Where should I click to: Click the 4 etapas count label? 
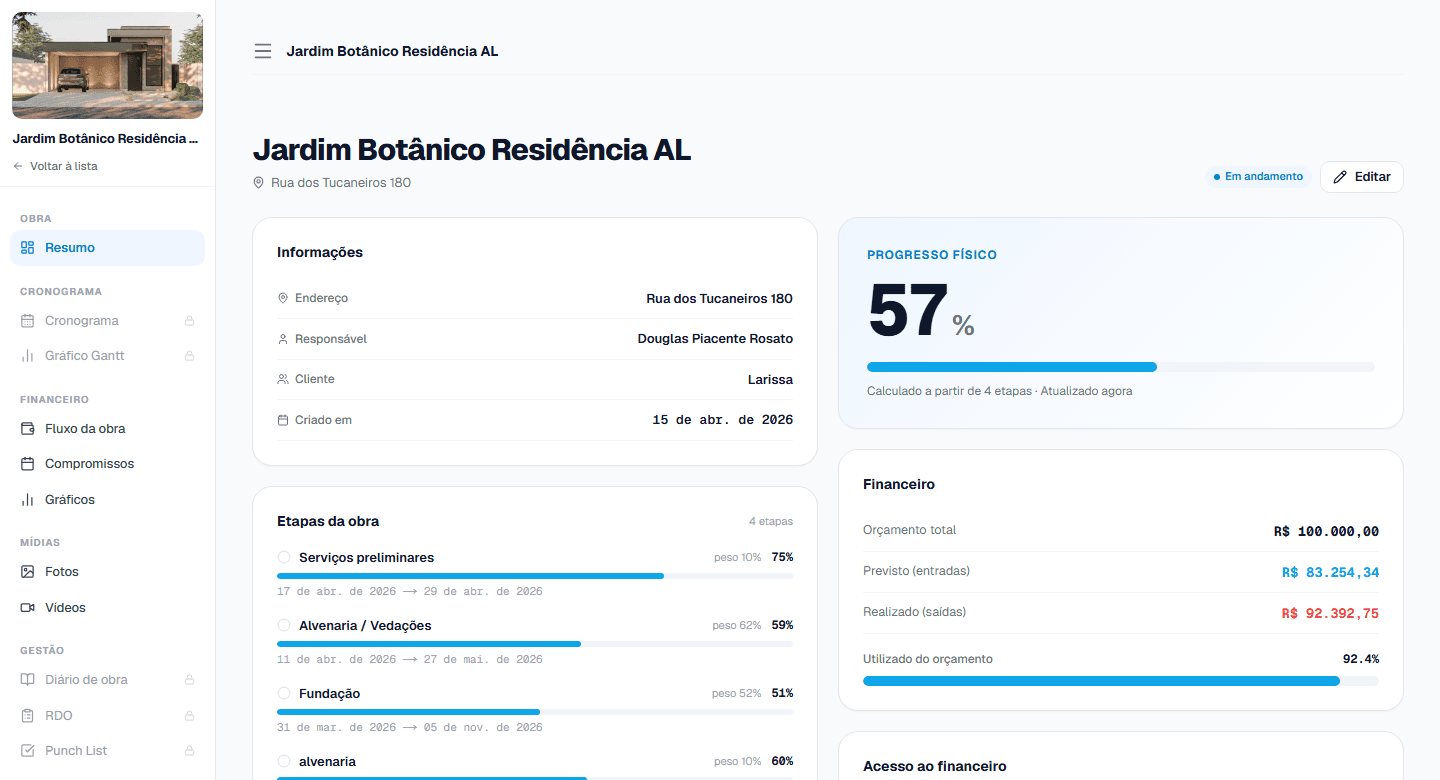pyautogui.click(x=770, y=521)
